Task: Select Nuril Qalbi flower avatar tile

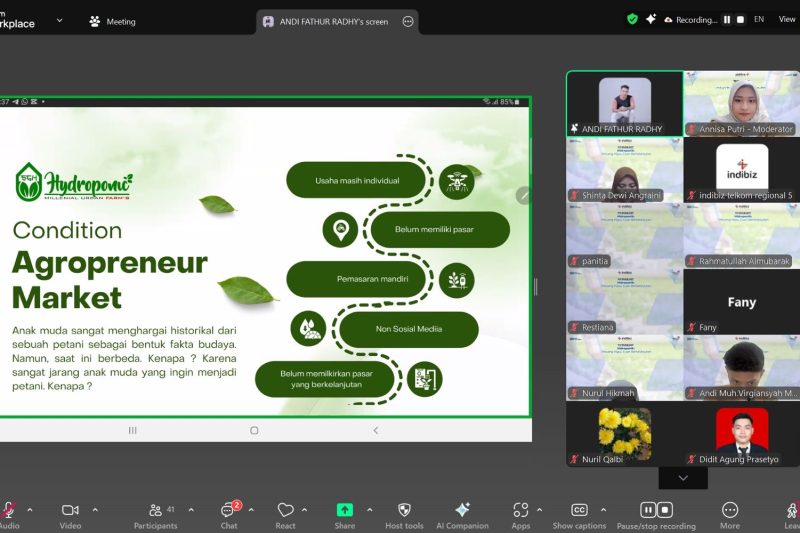Action: click(x=624, y=434)
